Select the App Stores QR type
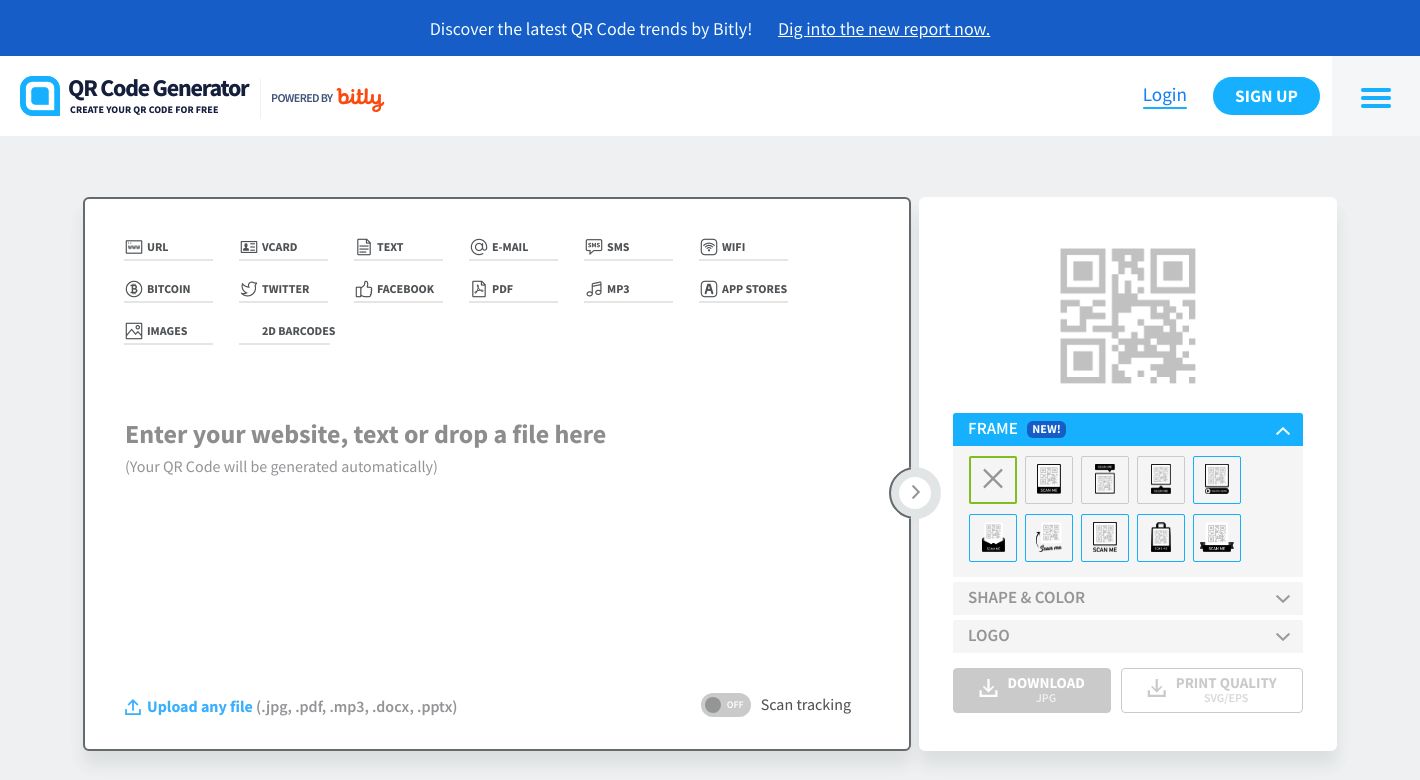Viewport: 1420px width, 780px height. coord(743,289)
